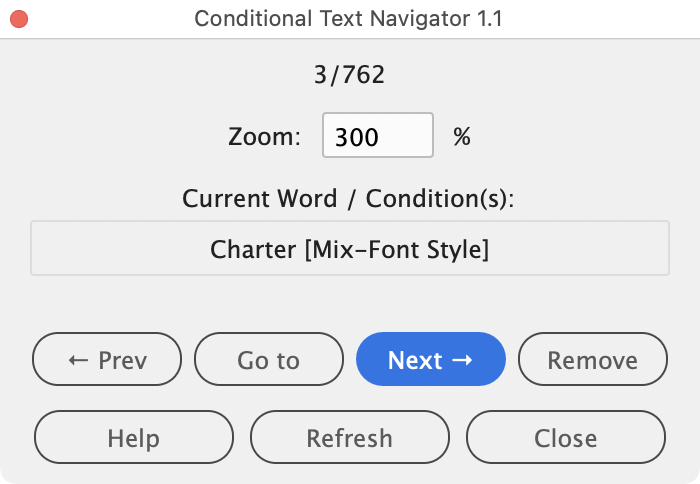Focus the field showing 300
Image resolution: width=700 pixels, height=484 pixels.
pos(377,136)
